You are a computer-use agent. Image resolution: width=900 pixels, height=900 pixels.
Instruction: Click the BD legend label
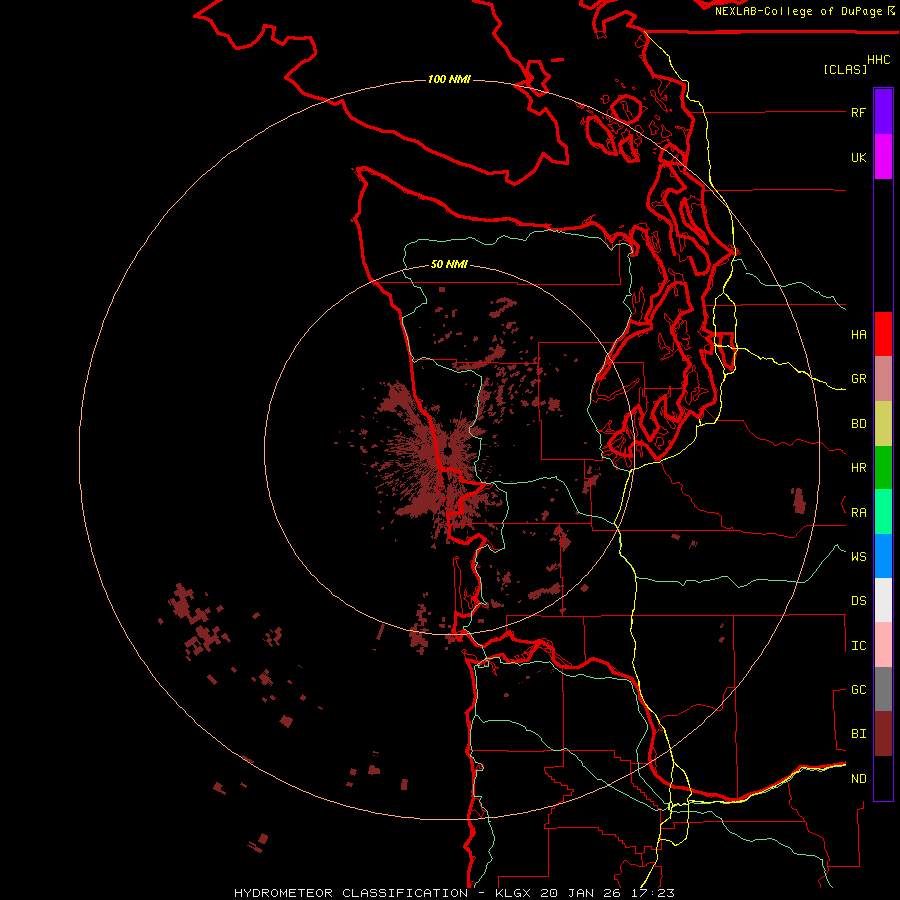[858, 424]
